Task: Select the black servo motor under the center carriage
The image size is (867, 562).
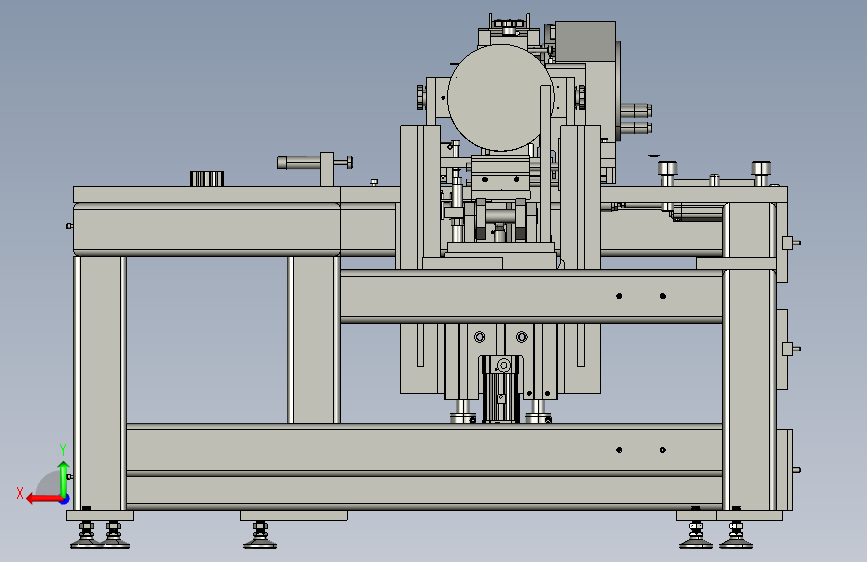Action: [x=501, y=389]
